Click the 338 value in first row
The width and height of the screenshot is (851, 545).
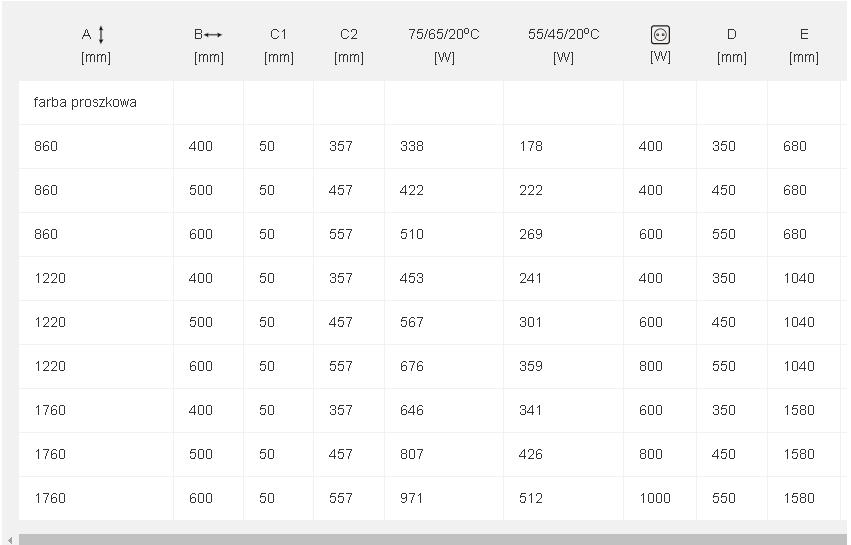[x=411, y=146]
